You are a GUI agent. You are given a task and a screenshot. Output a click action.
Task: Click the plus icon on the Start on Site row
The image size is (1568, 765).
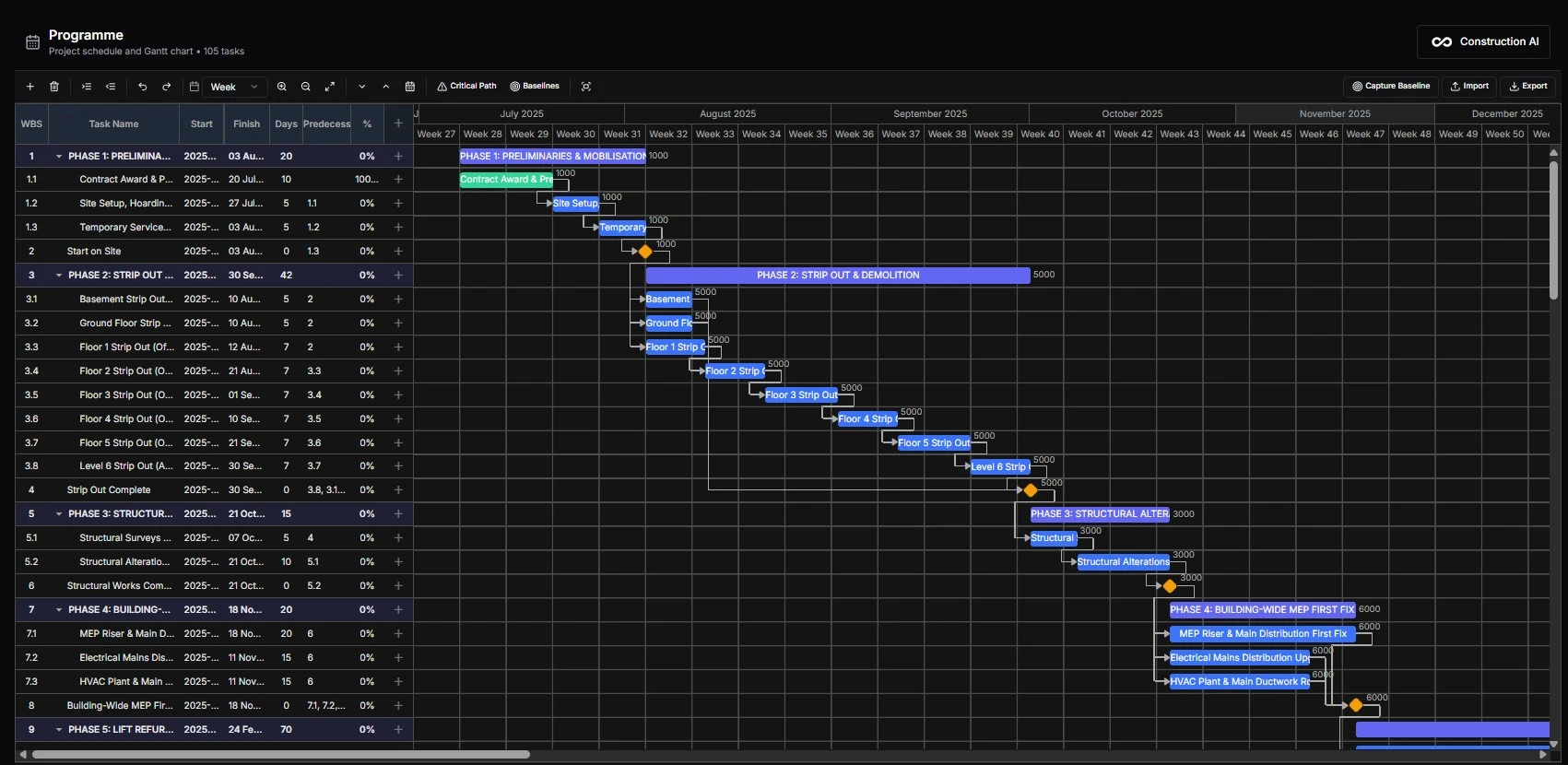click(398, 252)
